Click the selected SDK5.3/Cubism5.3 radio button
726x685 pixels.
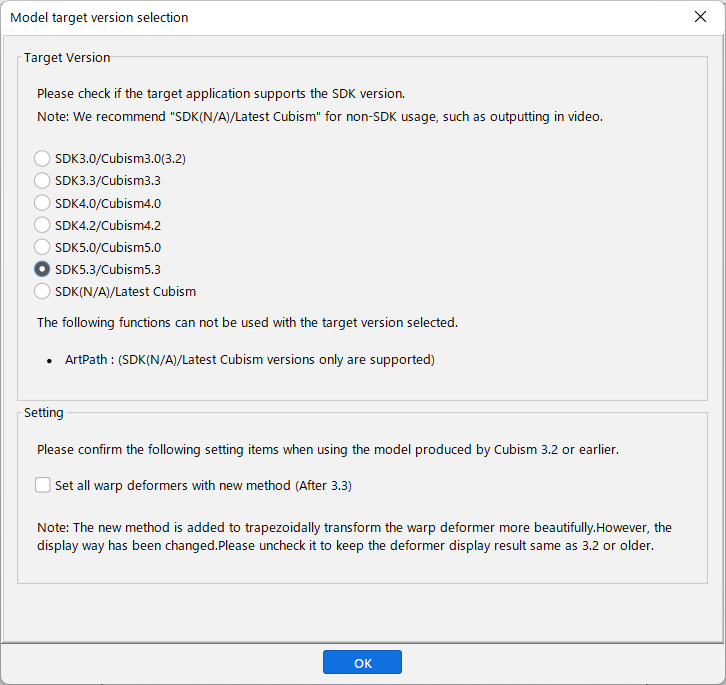pos(42,269)
